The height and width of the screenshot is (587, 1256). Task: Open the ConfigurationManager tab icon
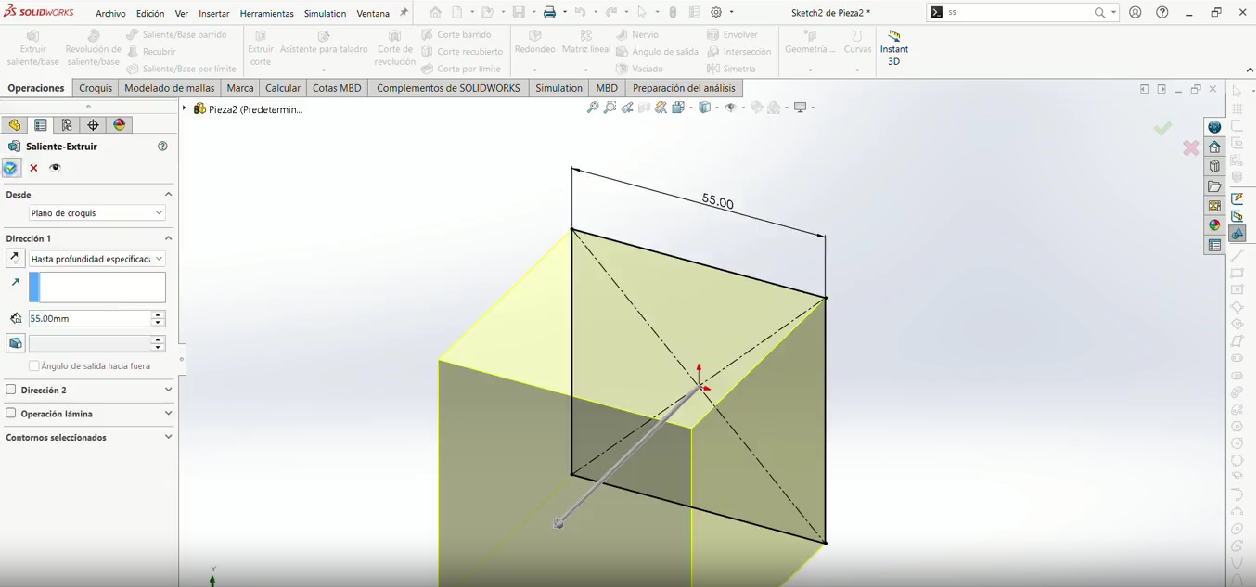coord(67,125)
